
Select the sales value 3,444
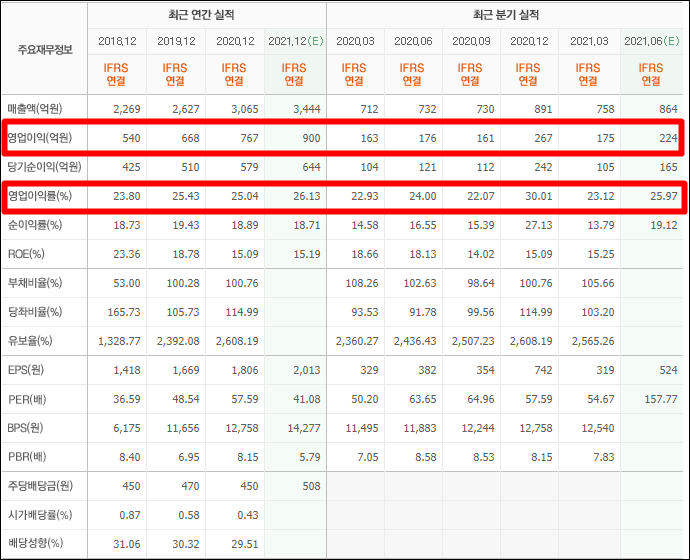[x=307, y=109]
